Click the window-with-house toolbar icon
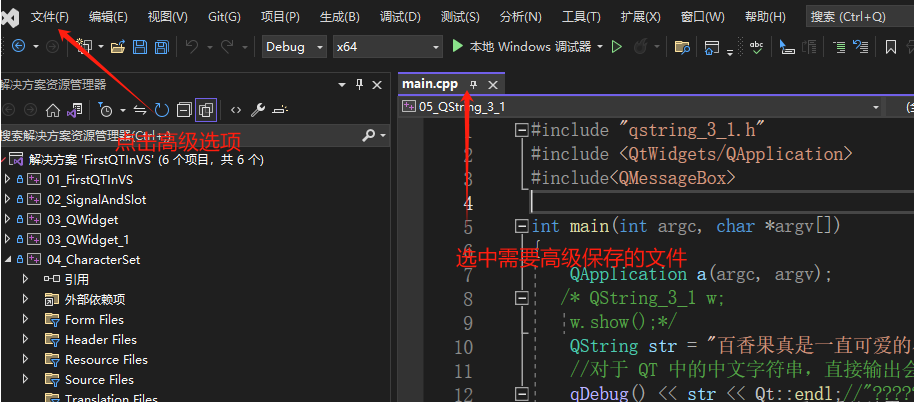The image size is (914, 402). point(711,47)
